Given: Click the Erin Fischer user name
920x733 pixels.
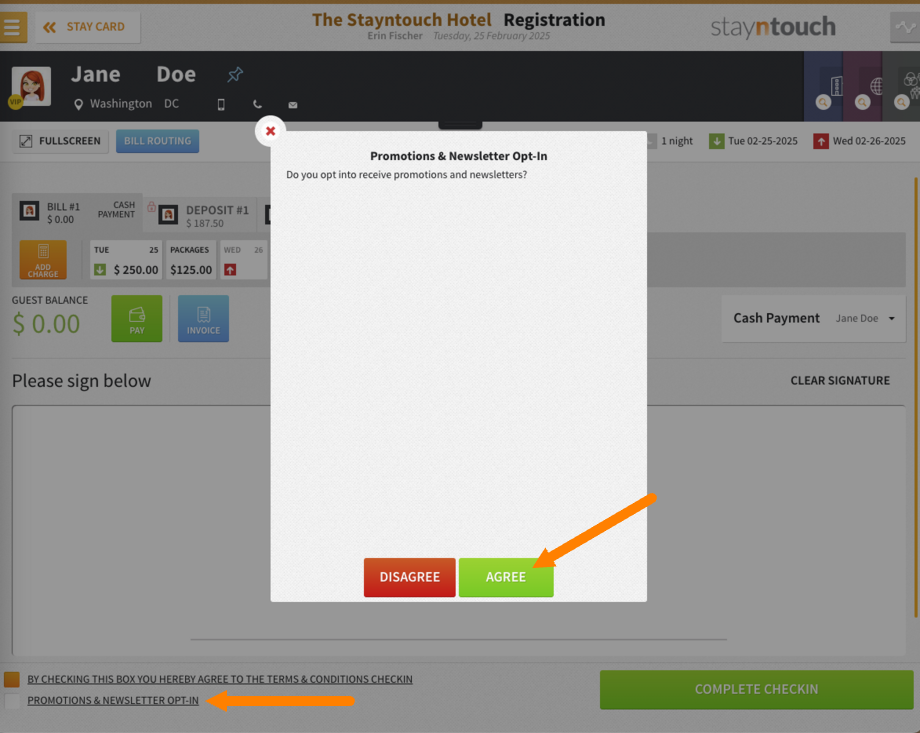Looking at the screenshot, I should click(395, 36).
